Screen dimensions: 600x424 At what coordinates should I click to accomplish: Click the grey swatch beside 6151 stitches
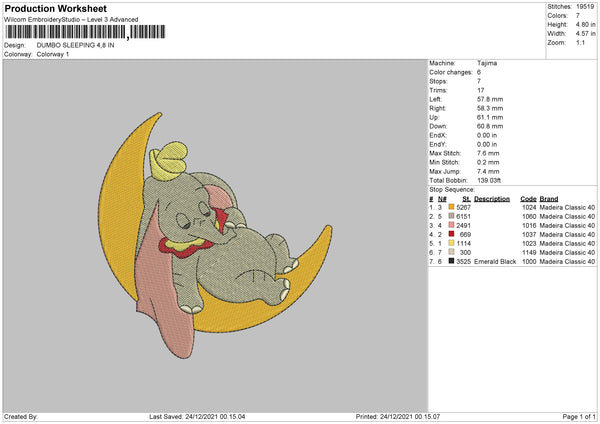click(451, 216)
